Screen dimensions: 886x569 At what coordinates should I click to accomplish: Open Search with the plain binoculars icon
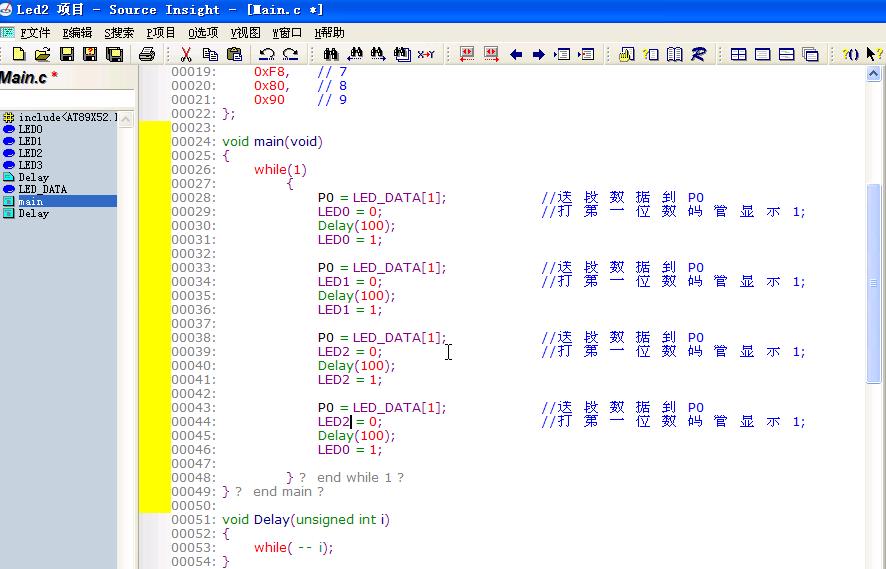331,54
